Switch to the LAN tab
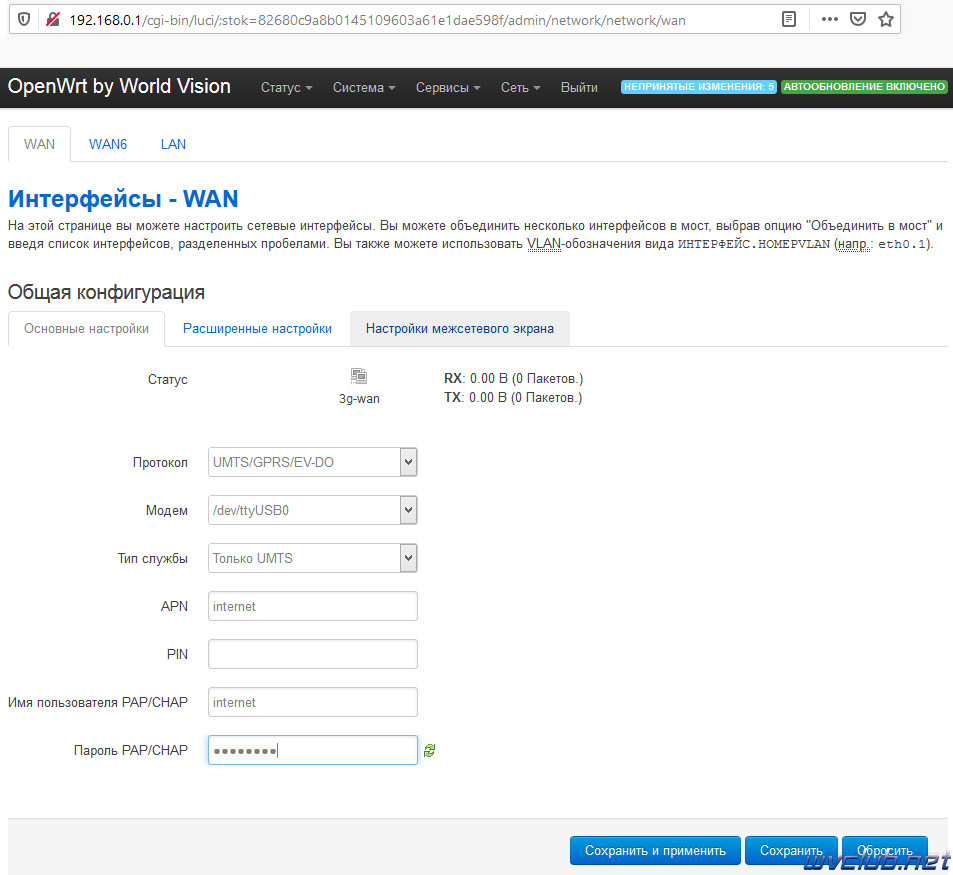 click(173, 144)
